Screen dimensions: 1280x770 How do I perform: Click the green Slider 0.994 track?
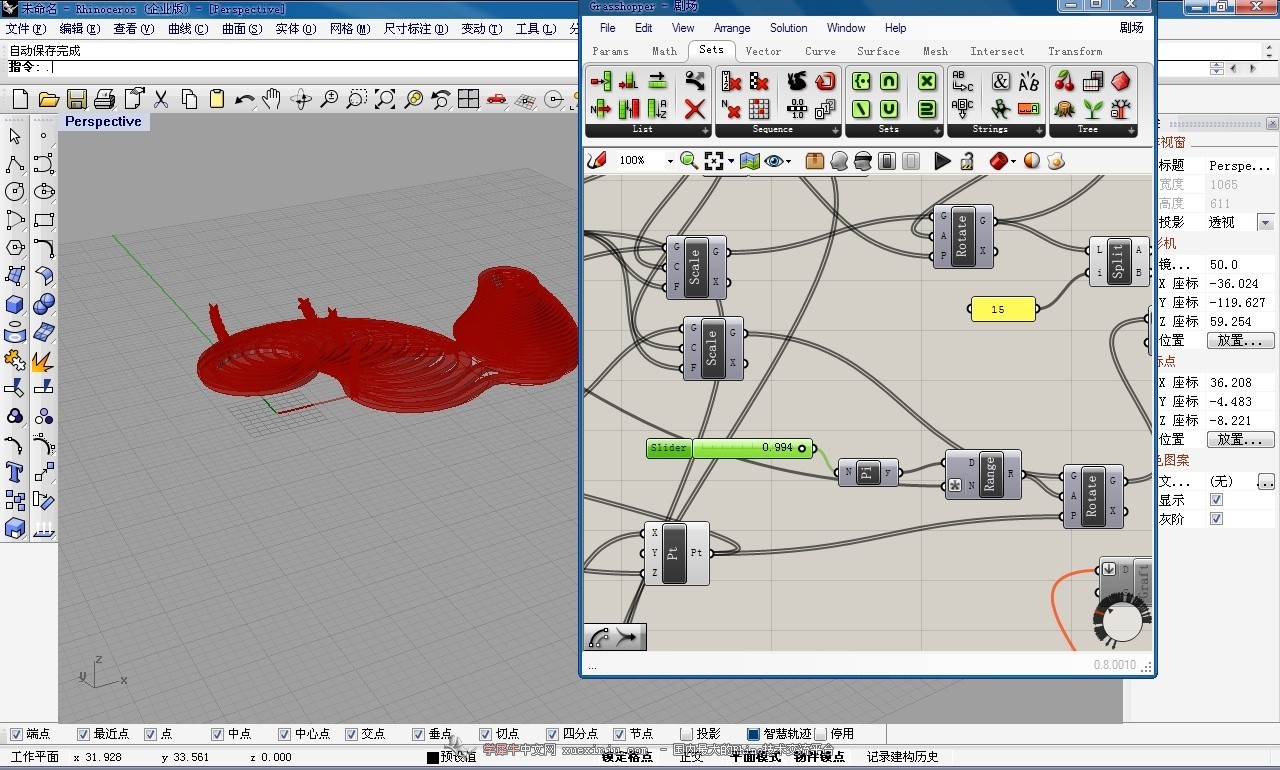pyautogui.click(x=753, y=448)
